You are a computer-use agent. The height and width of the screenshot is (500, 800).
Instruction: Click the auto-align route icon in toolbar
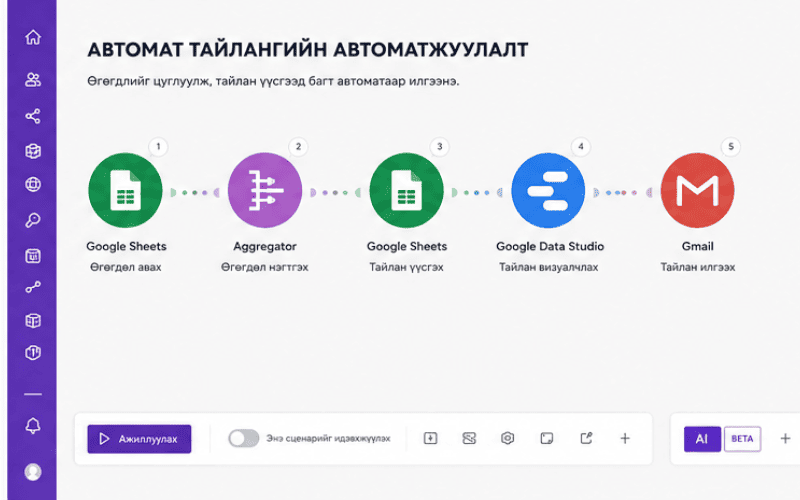point(469,438)
